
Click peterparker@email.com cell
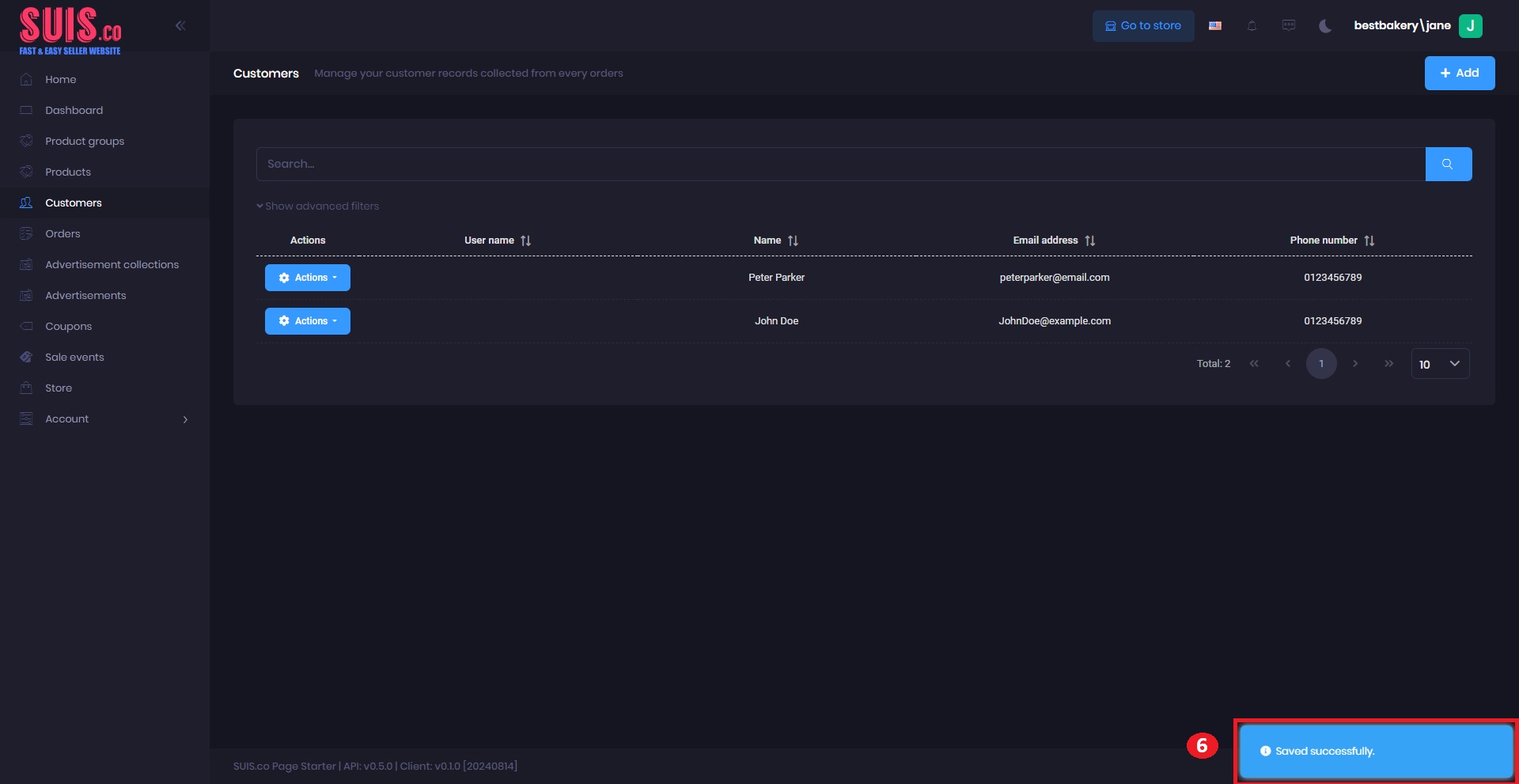click(1054, 278)
